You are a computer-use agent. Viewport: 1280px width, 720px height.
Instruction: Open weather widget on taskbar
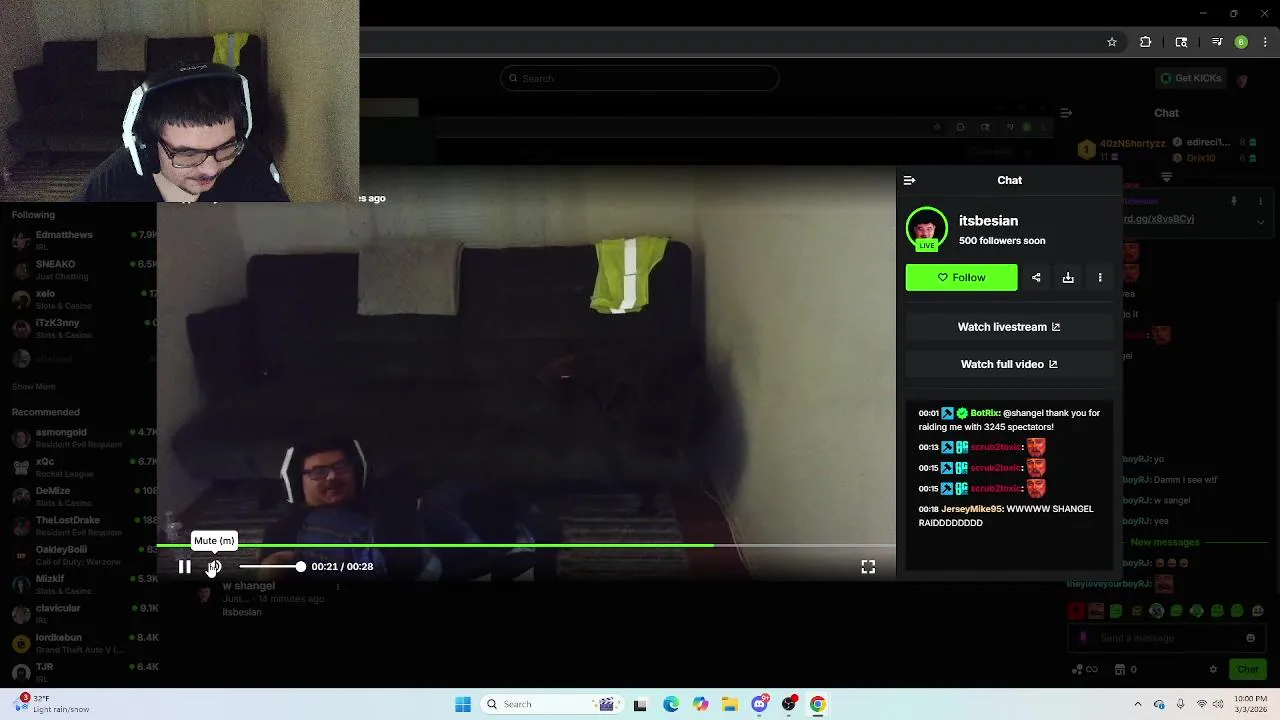(x=52, y=704)
